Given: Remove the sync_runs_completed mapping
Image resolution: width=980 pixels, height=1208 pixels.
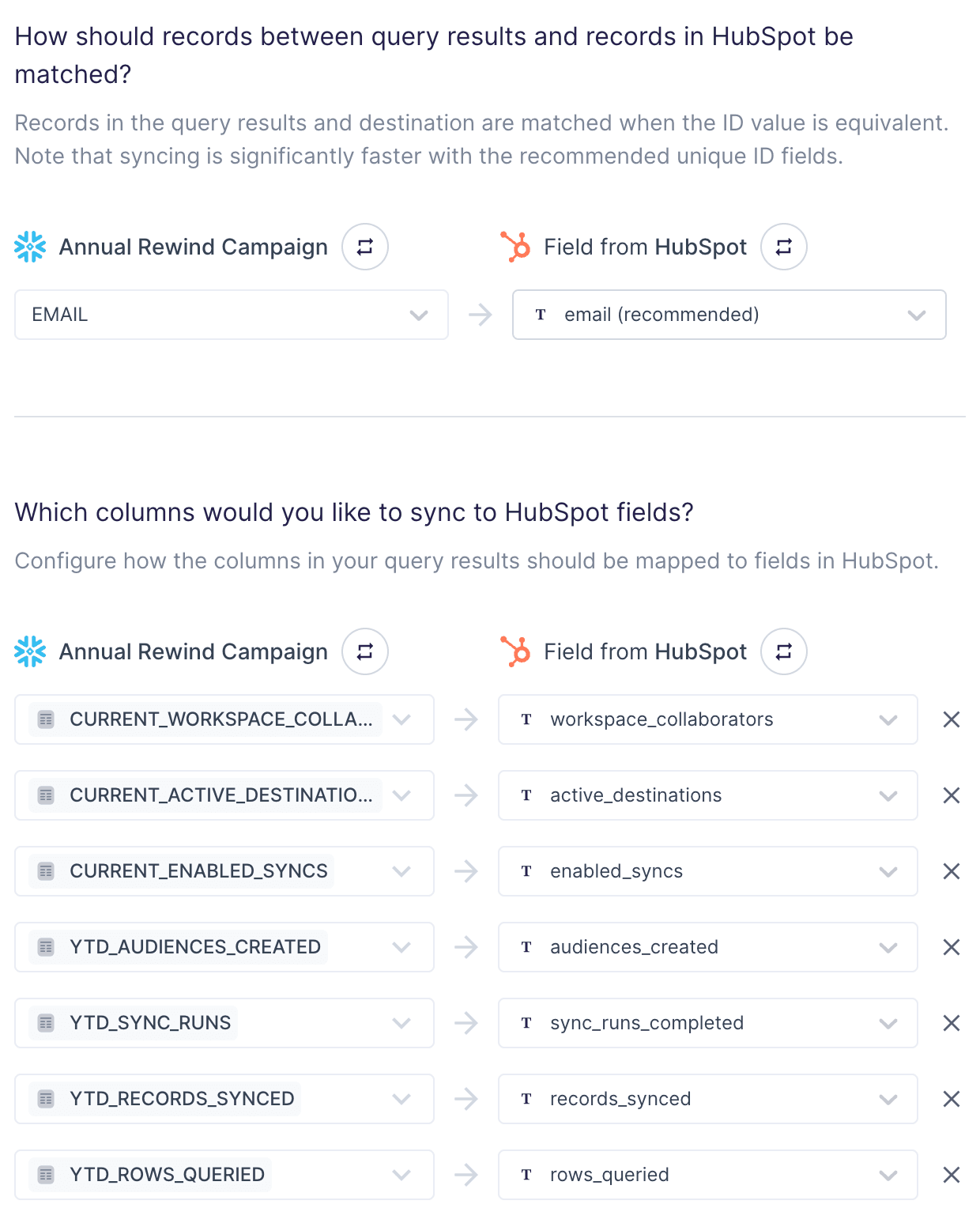Looking at the screenshot, I should 952,1023.
